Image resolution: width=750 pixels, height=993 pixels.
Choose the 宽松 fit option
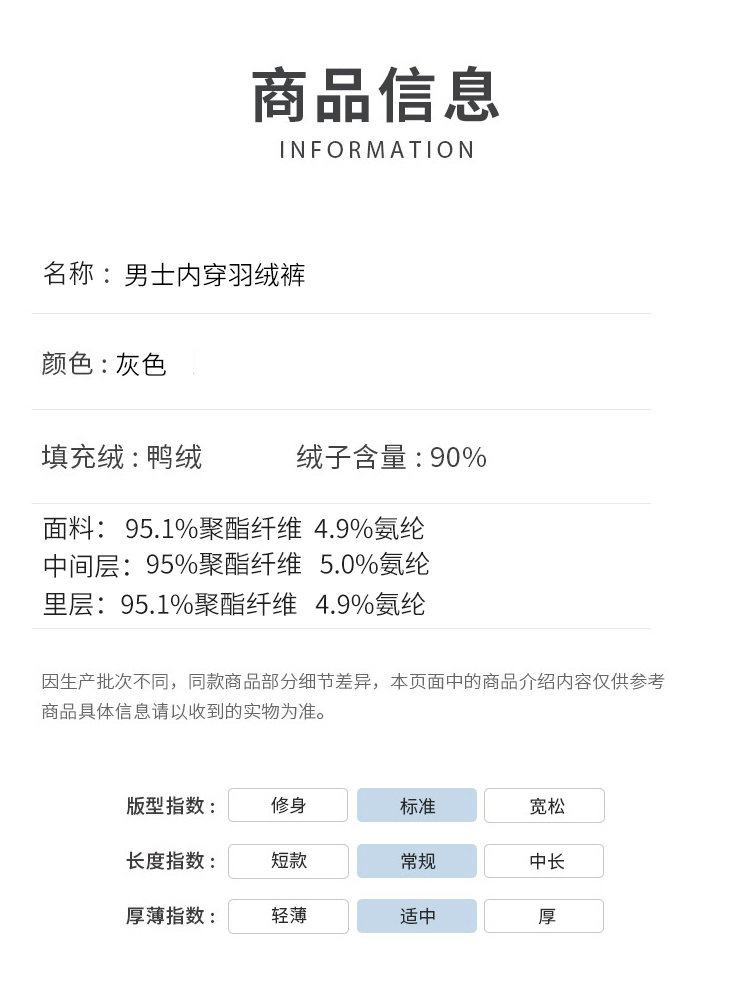coord(545,806)
